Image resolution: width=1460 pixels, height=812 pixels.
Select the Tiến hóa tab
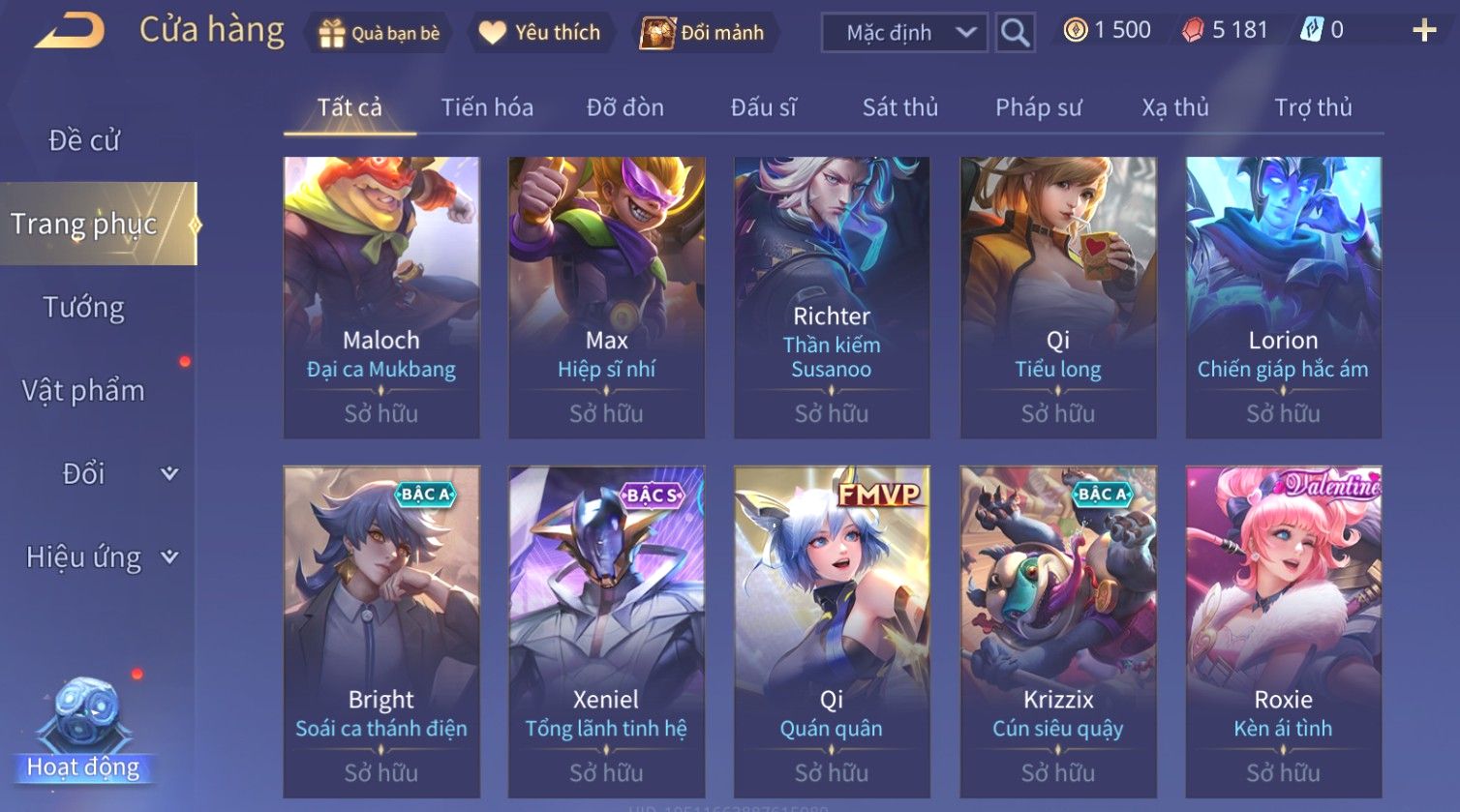[487, 107]
